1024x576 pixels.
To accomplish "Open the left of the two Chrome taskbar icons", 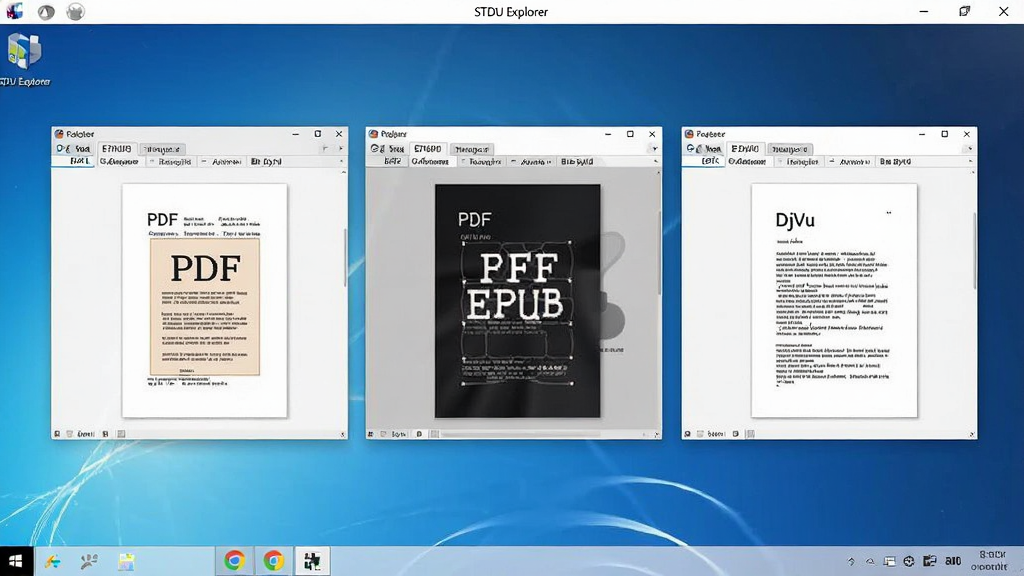I will tap(234, 560).
